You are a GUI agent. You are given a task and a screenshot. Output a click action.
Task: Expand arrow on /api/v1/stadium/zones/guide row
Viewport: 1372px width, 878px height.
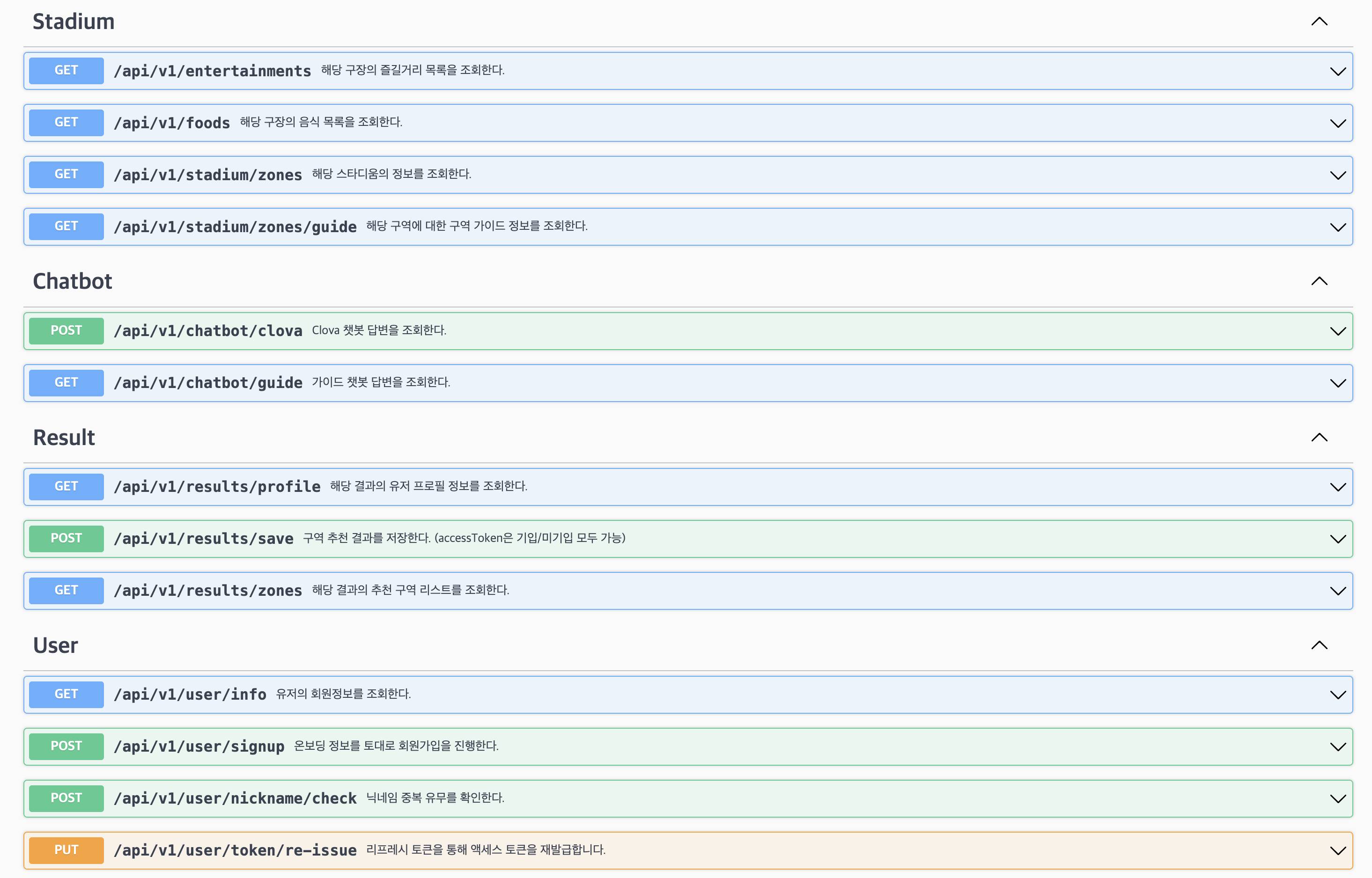click(1337, 227)
